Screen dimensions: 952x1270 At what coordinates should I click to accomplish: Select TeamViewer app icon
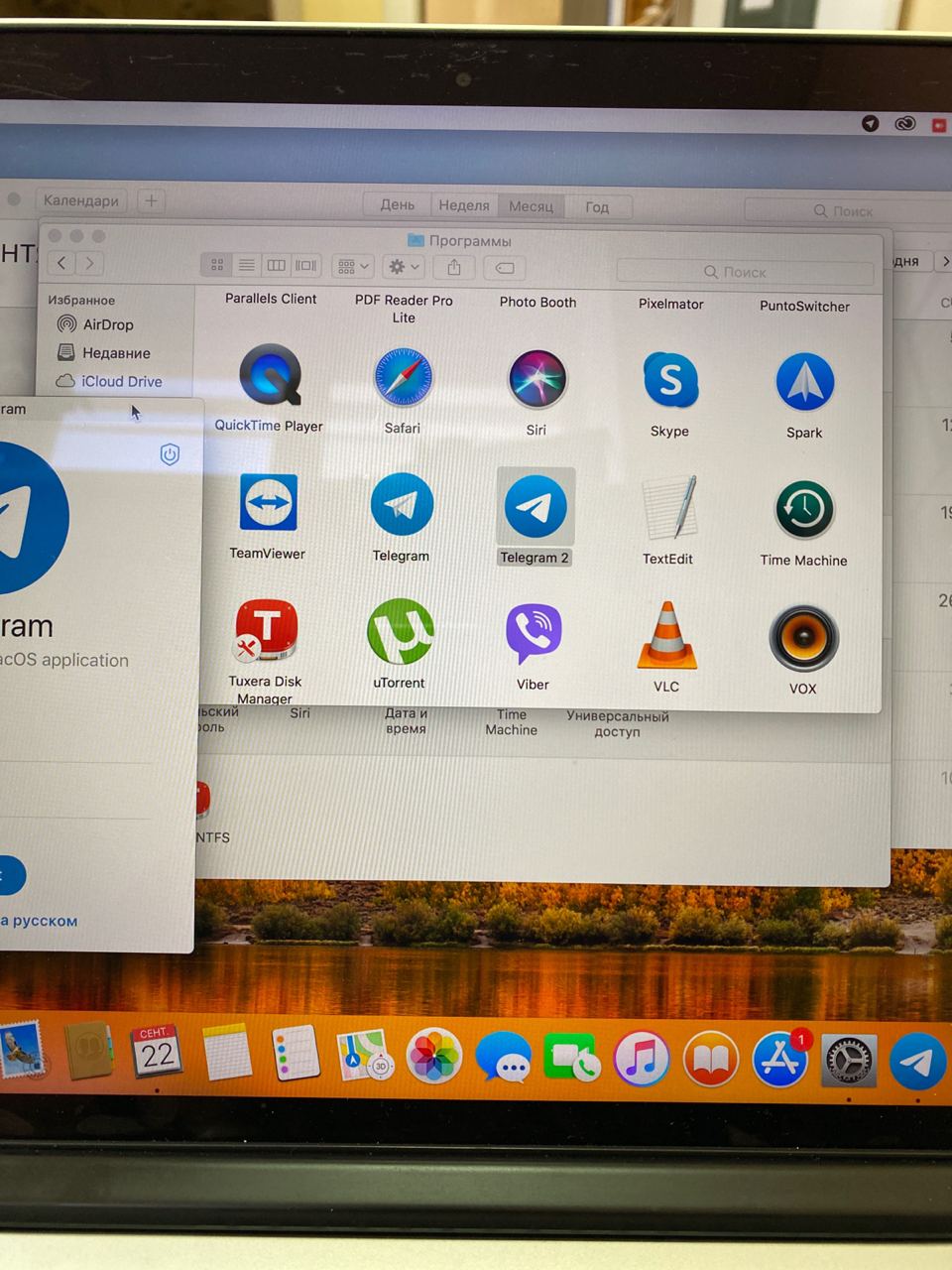(268, 502)
